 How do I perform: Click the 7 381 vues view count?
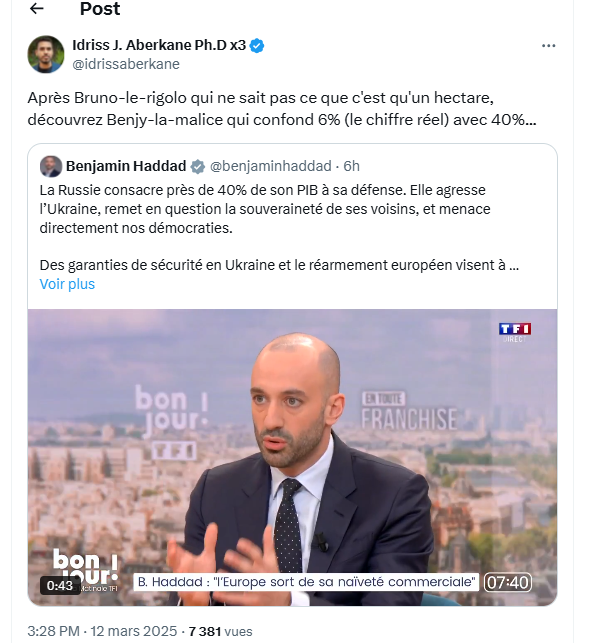click(x=221, y=631)
